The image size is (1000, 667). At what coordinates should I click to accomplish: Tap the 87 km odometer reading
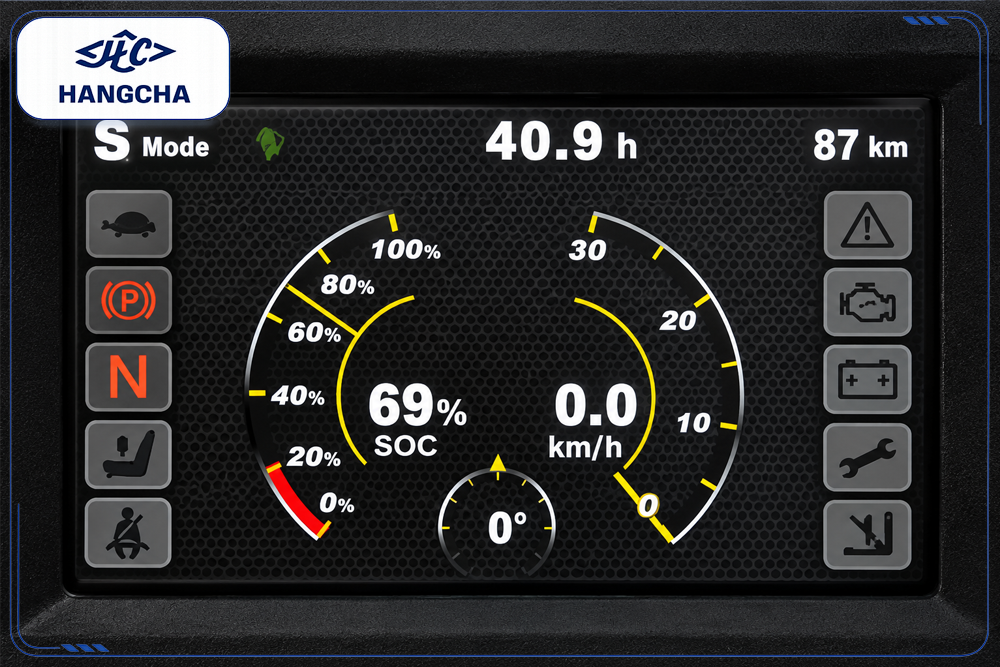(x=860, y=145)
